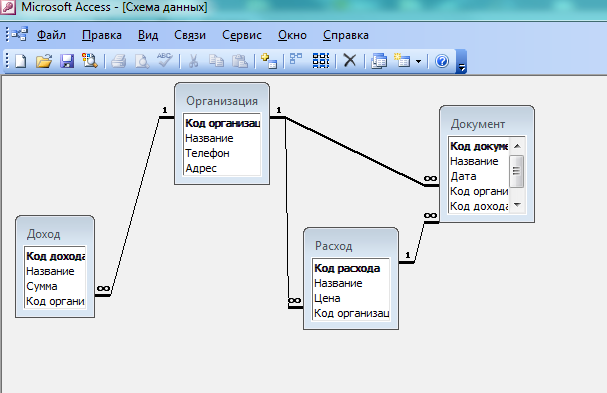Click the Clear Layout X icon
This screenshot has height=393, width=607.
(x=350, y=61)
